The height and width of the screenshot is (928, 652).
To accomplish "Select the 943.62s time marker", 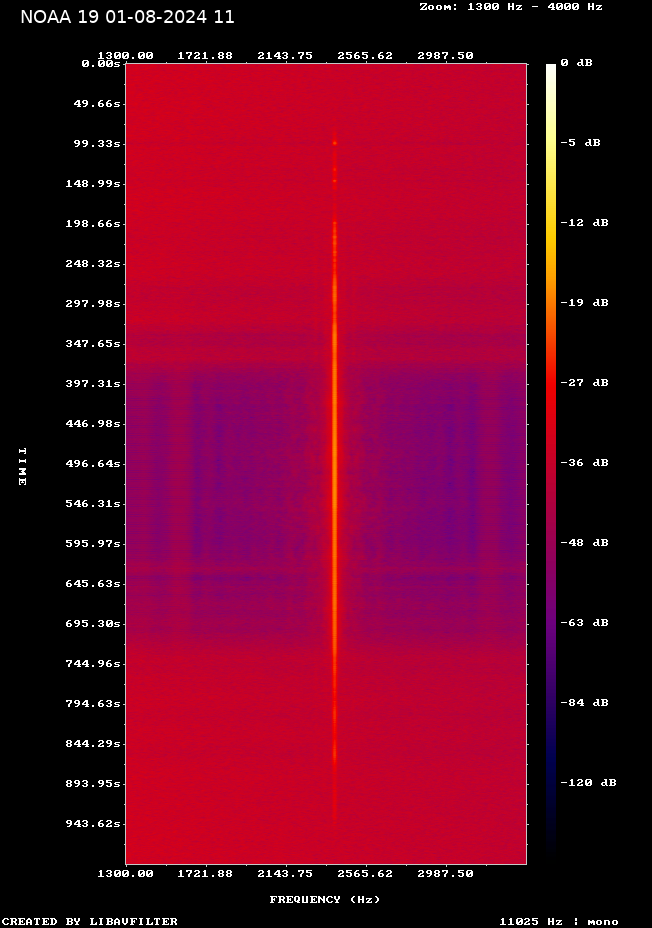I will point(95,823).
